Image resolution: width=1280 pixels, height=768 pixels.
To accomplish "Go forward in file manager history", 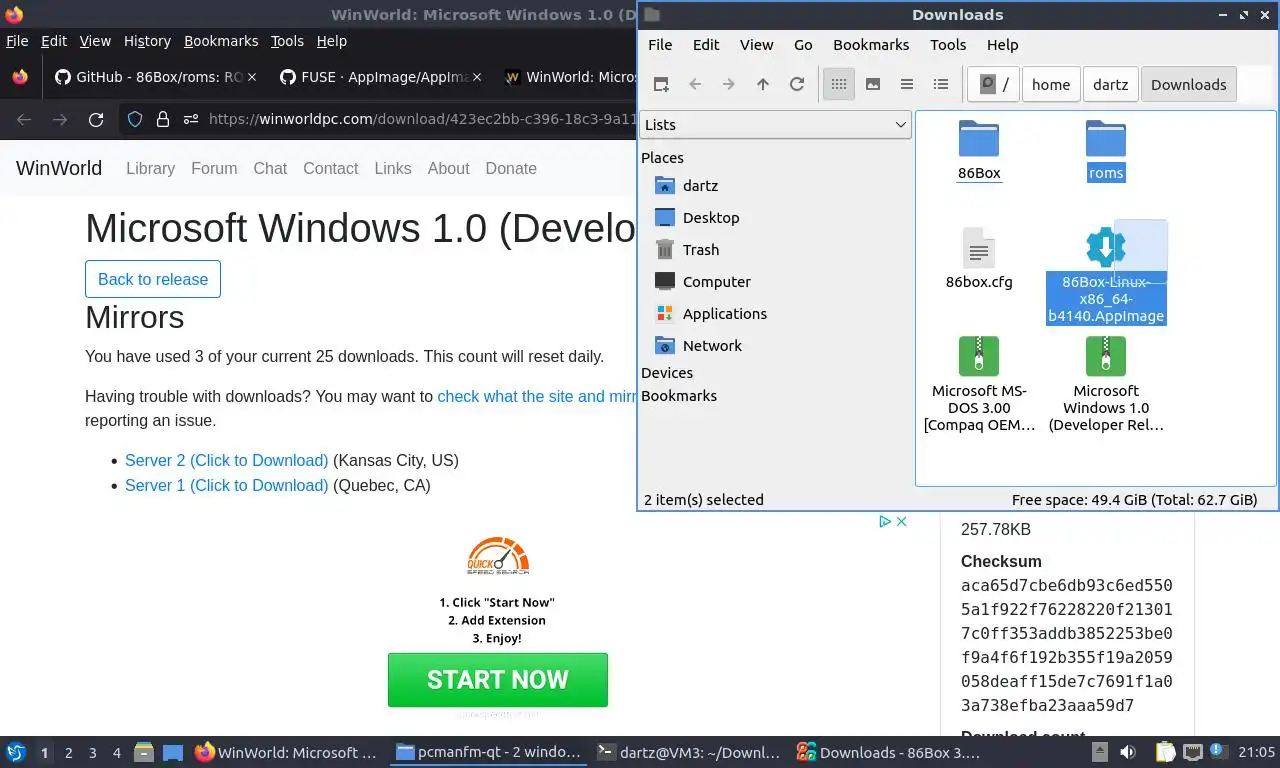I will (x=729, y=84).
